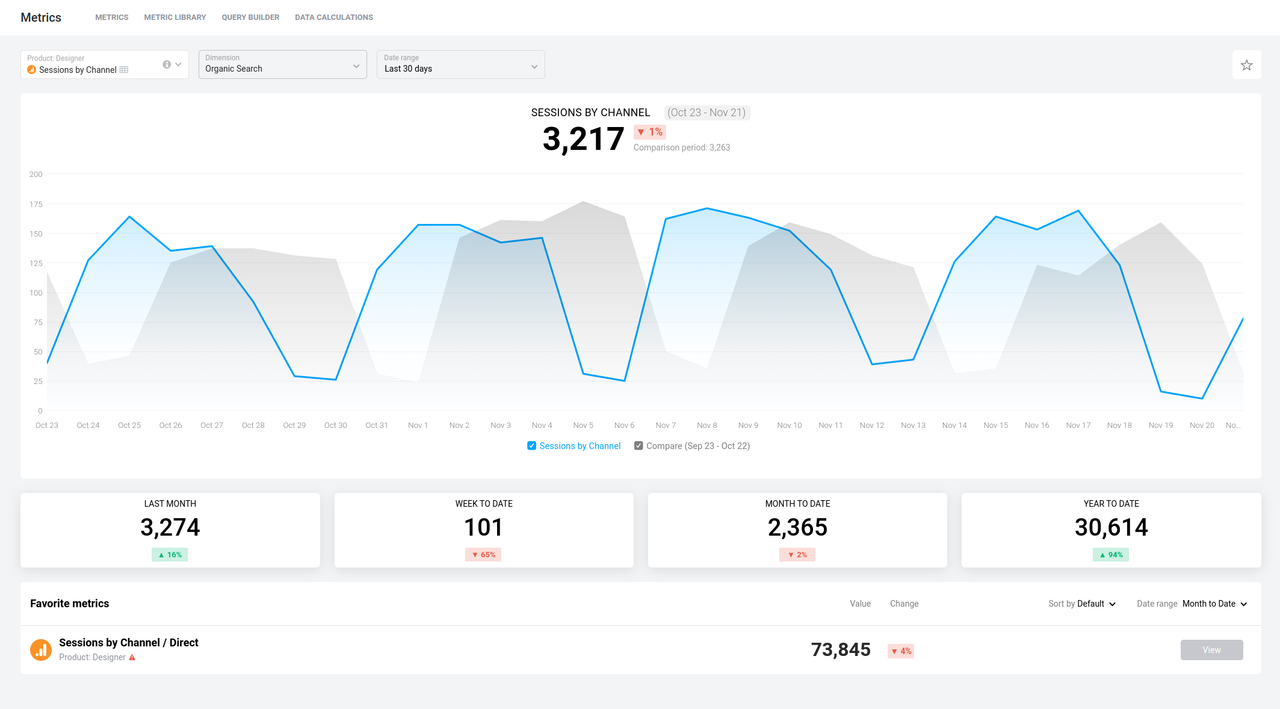The image size is (1280, 709).
Task: Toggle the comparison series visibility below the chart
Action: [x=638, y=445]
